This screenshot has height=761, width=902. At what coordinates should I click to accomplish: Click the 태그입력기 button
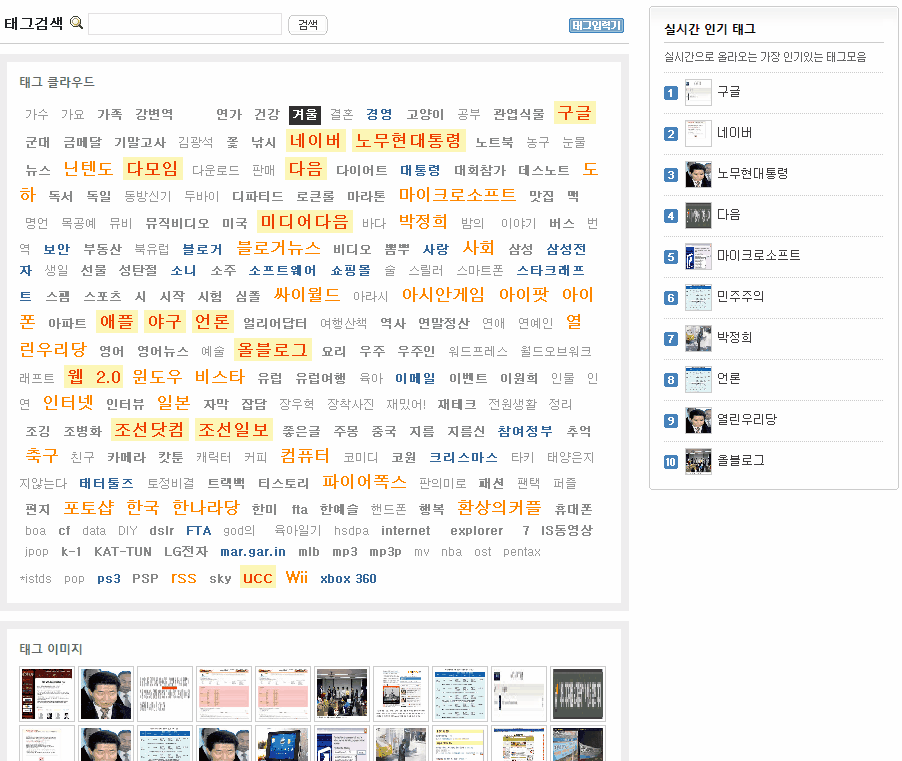click(x=596, y=25)
